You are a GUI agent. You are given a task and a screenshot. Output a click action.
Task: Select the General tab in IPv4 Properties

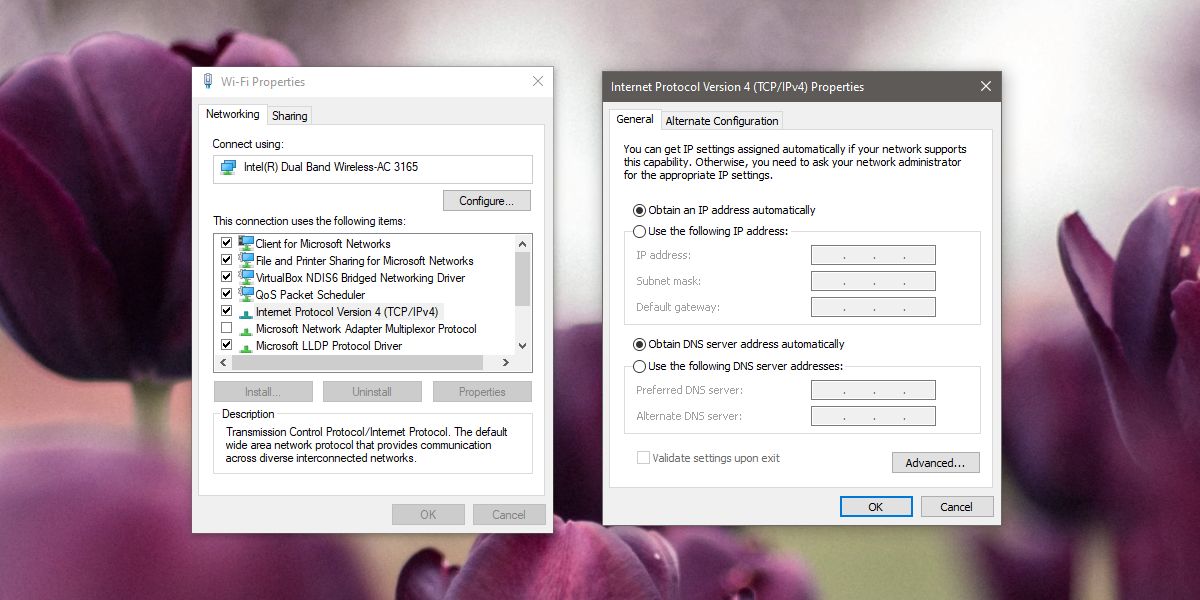tap(635, 119)
